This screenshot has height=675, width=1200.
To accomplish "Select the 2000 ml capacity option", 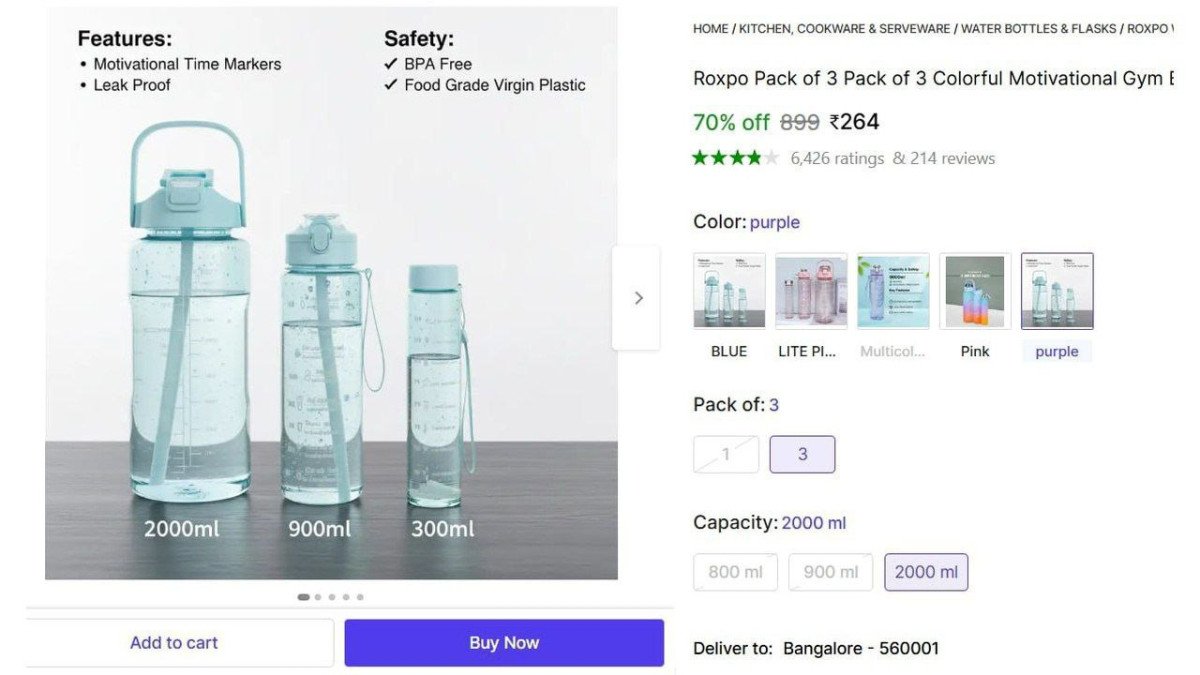I will (926, 571).
